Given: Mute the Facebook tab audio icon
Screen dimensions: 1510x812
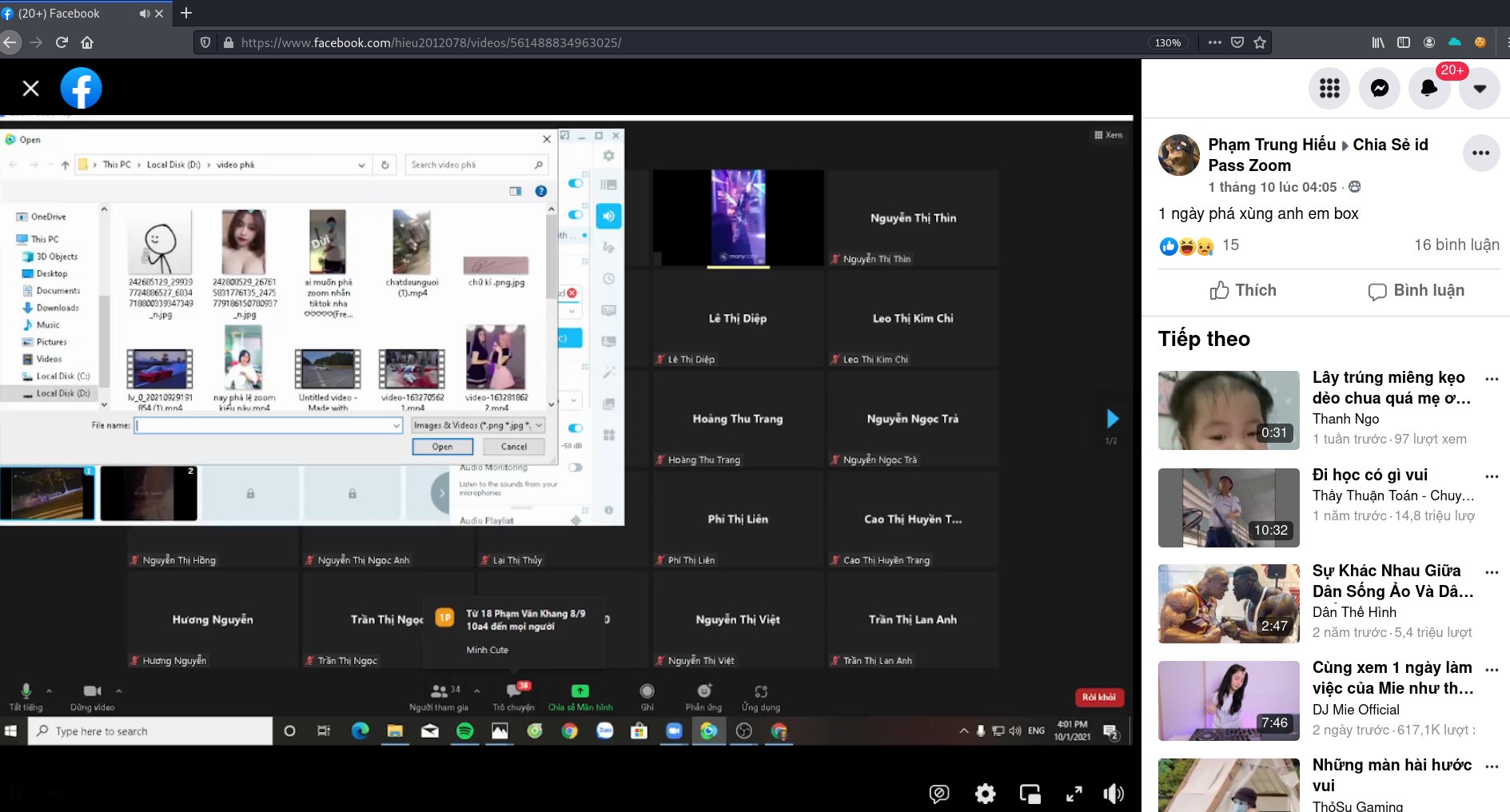Looking at the screenshot, I should [145, 14].
